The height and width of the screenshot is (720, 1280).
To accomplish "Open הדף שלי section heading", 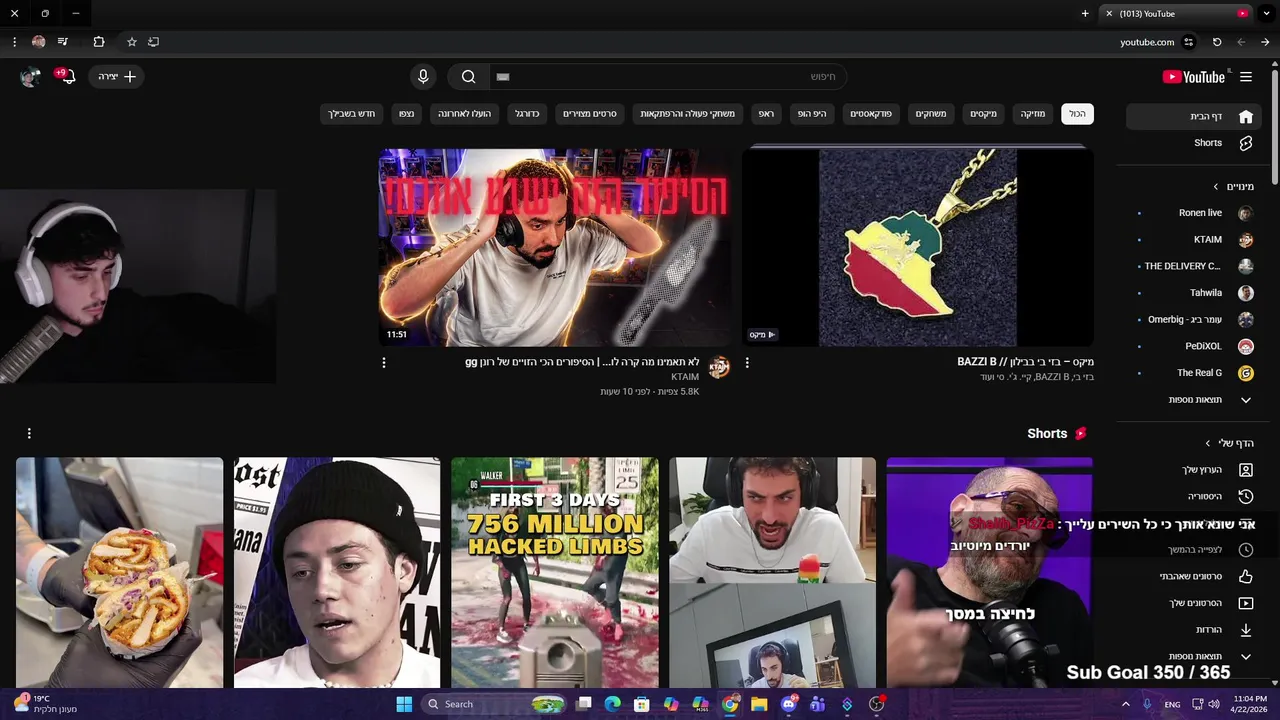I will click(1231, 443).
